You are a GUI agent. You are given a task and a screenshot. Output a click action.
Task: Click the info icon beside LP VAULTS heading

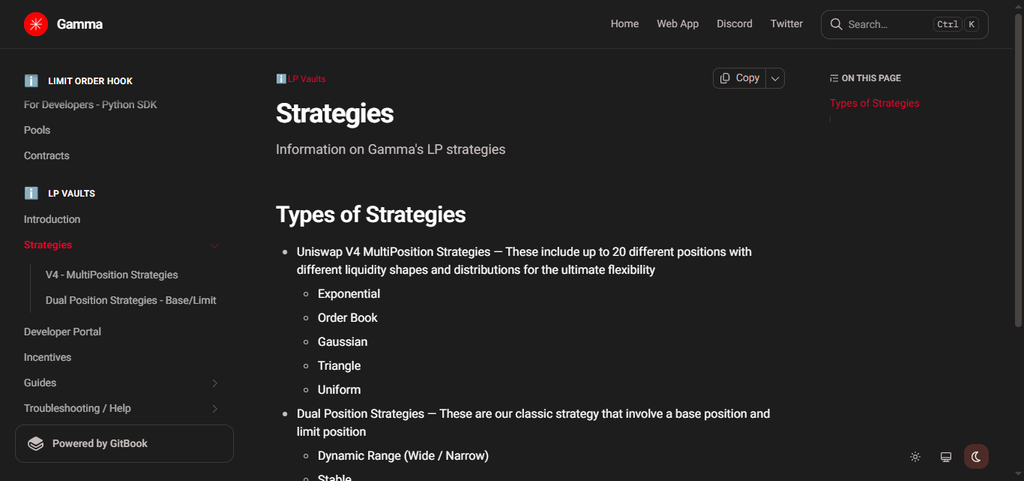coord(31,193)
